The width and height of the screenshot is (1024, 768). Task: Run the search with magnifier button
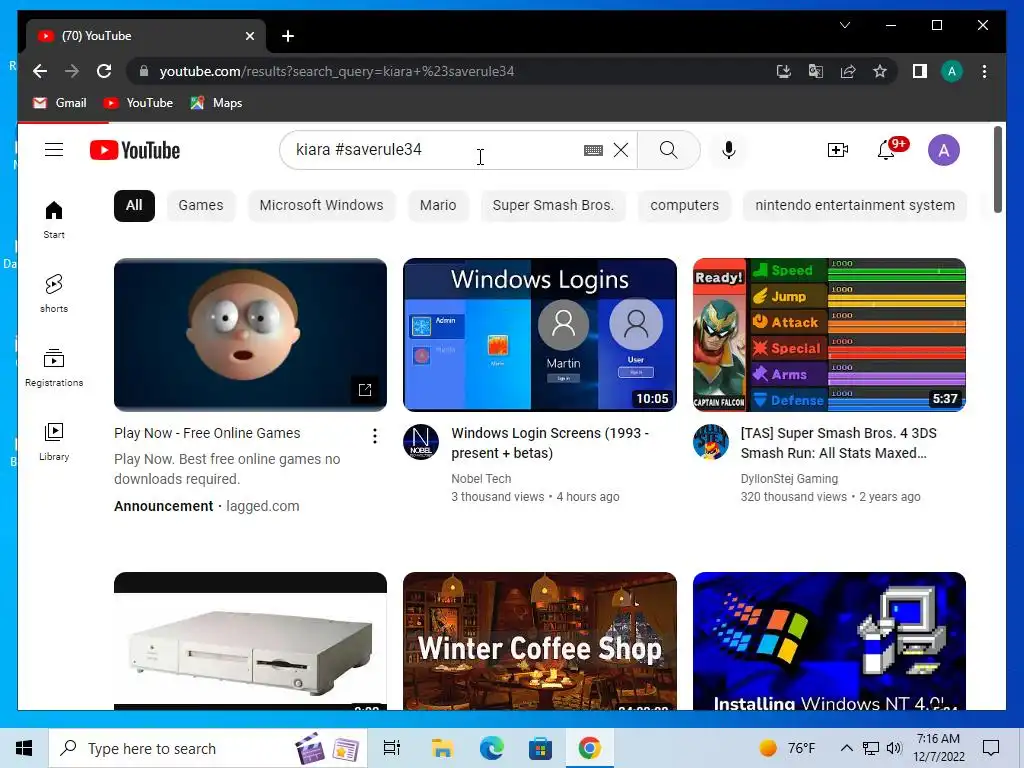tap(669, 150)
